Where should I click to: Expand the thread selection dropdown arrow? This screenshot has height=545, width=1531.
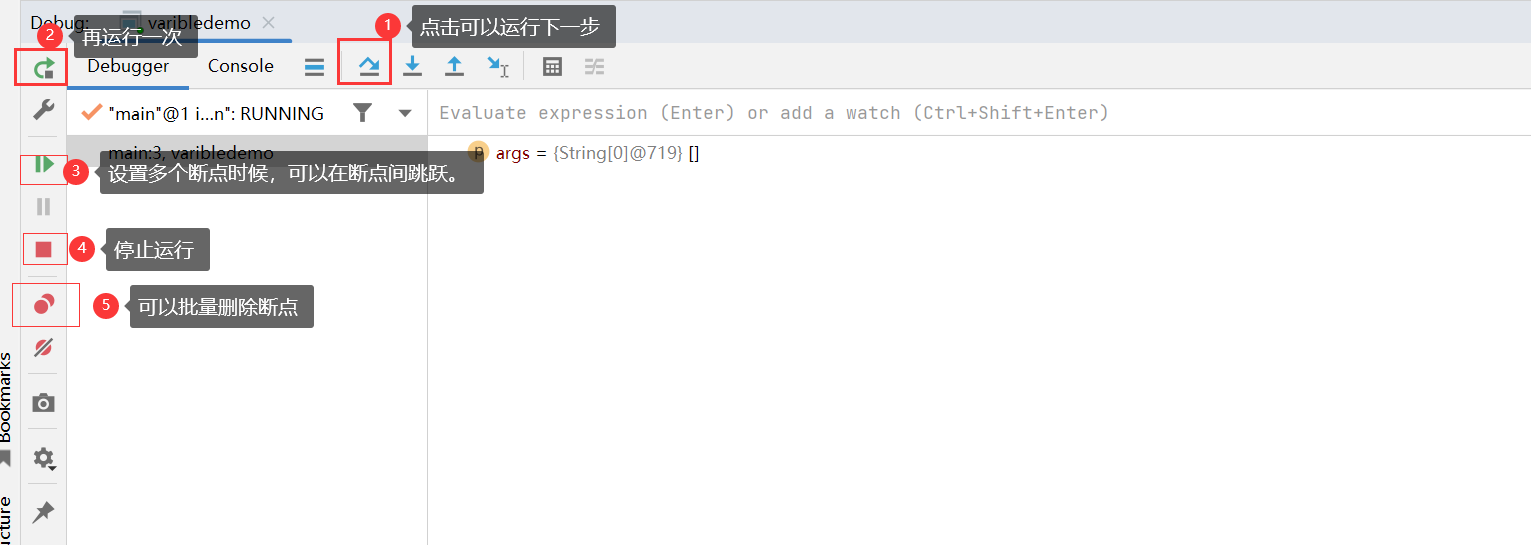[405, 113]
